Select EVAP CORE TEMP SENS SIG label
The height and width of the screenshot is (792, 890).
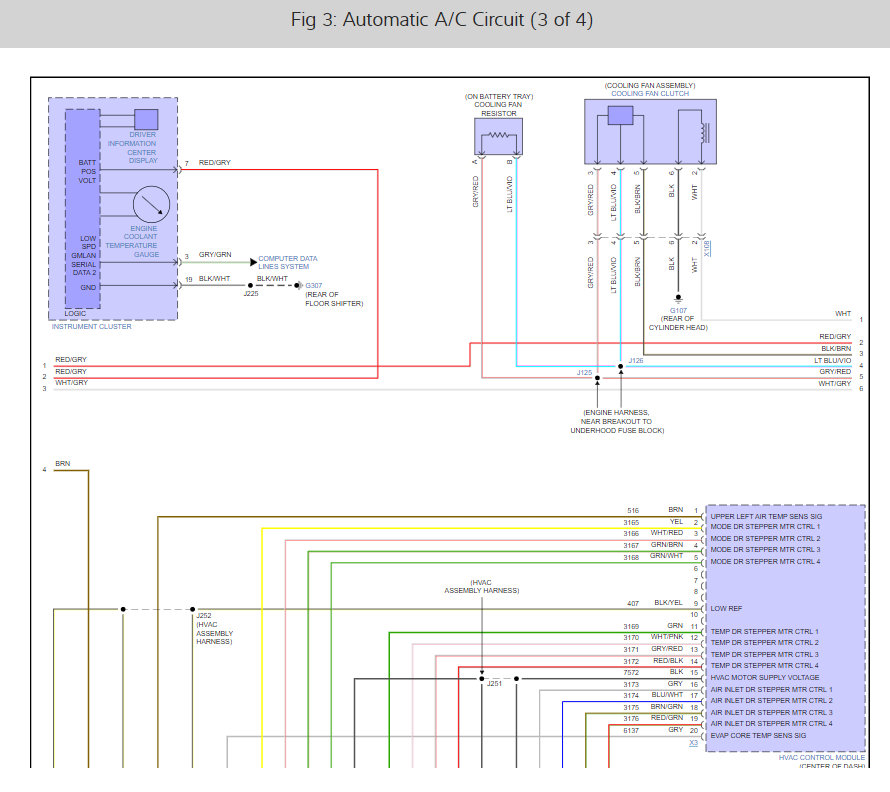click(758, 736)
